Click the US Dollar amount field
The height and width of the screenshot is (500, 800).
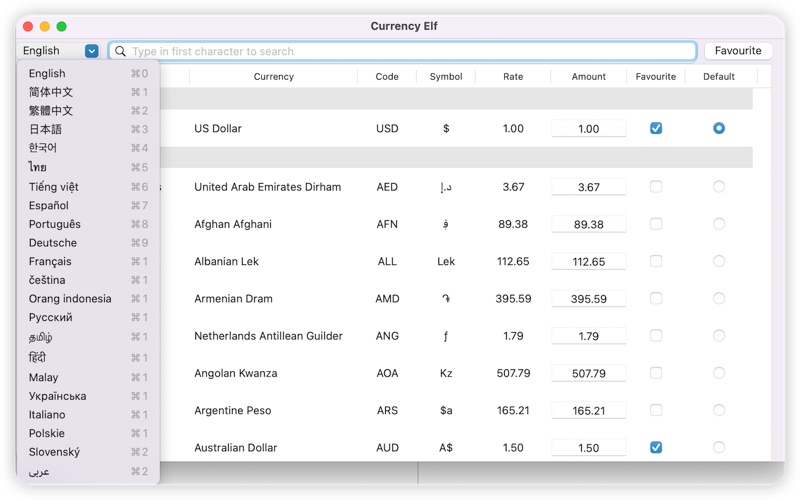(588, 129)
